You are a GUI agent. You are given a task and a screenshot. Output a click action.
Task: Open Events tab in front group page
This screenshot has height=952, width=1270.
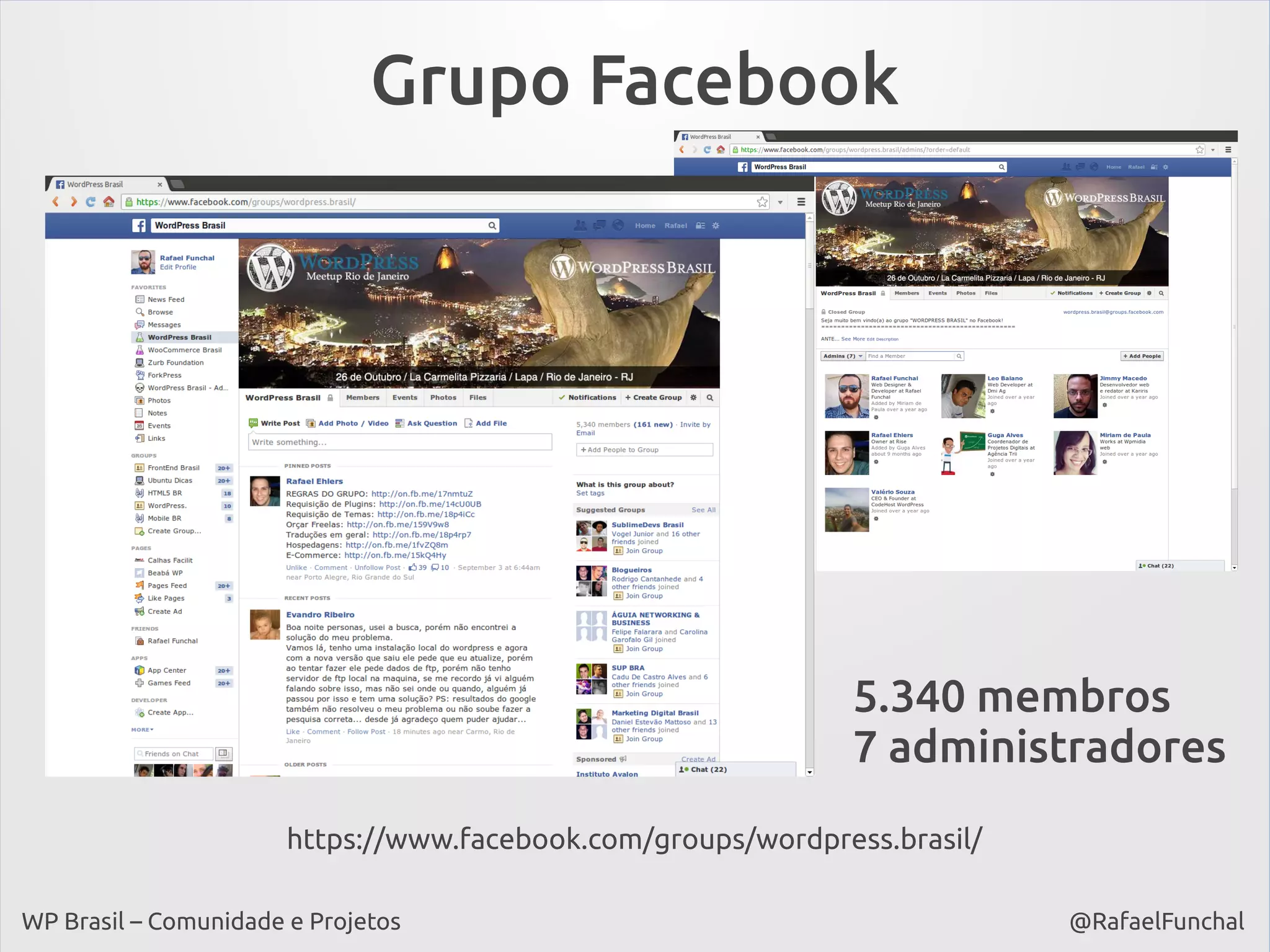(405, 398)
